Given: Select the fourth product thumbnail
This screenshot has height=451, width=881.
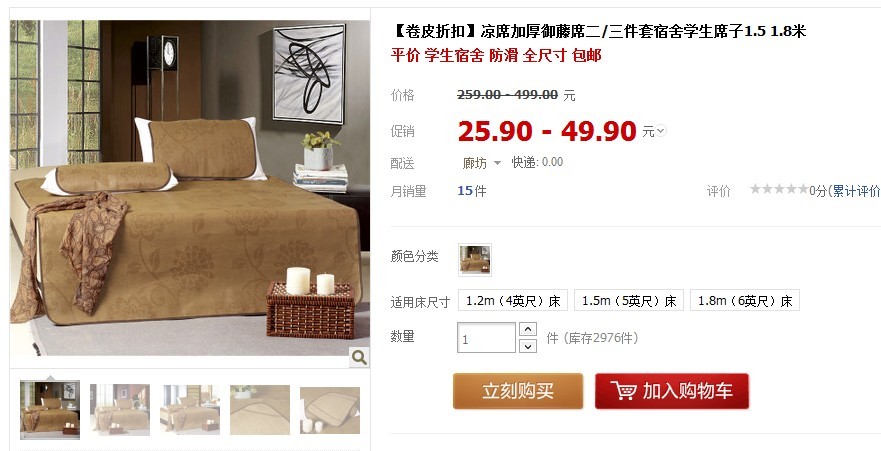Looking at the screenshot, I should point(260,409).
